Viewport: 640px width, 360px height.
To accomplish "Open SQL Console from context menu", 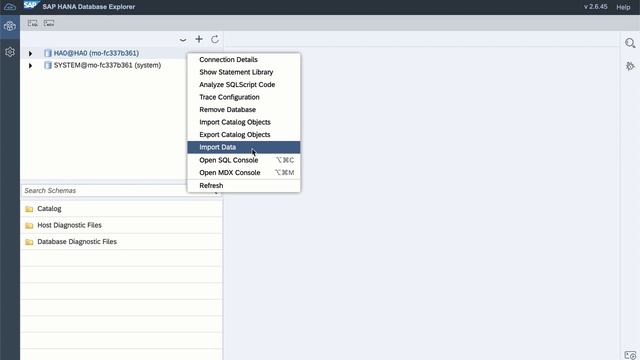I will point(244,160).
